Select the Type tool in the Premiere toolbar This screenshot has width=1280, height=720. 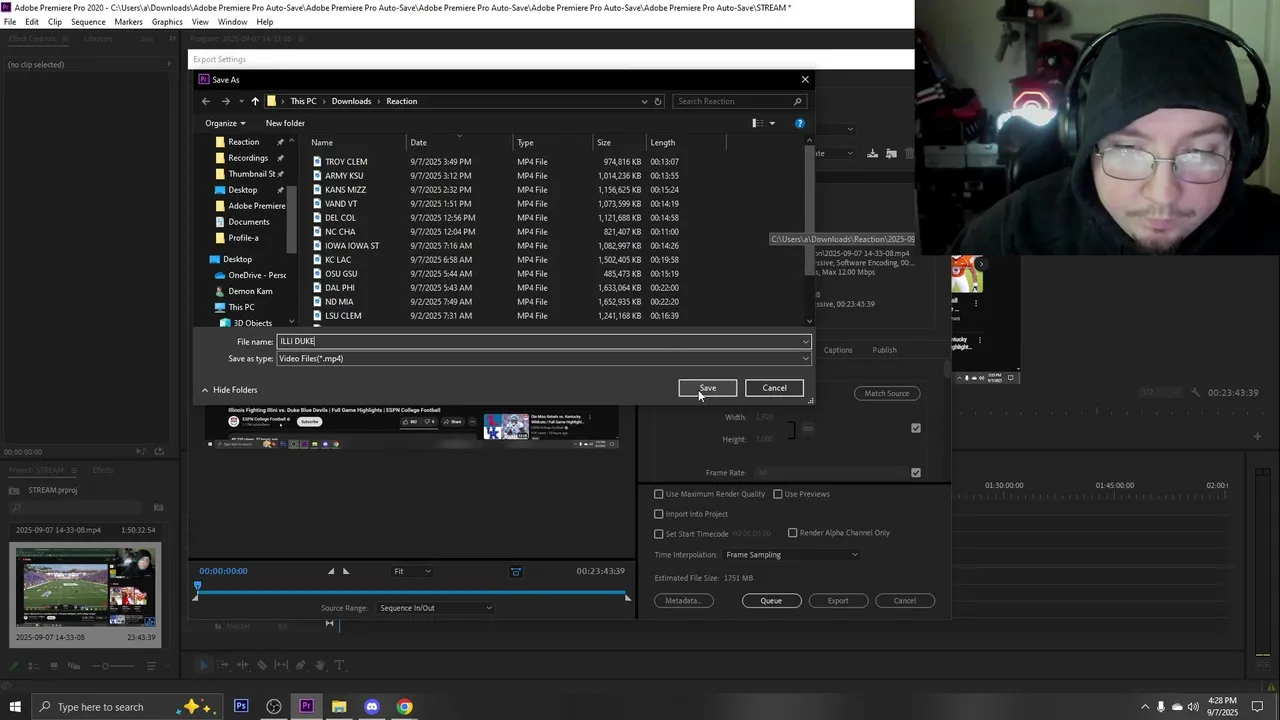tap(339, 665)
